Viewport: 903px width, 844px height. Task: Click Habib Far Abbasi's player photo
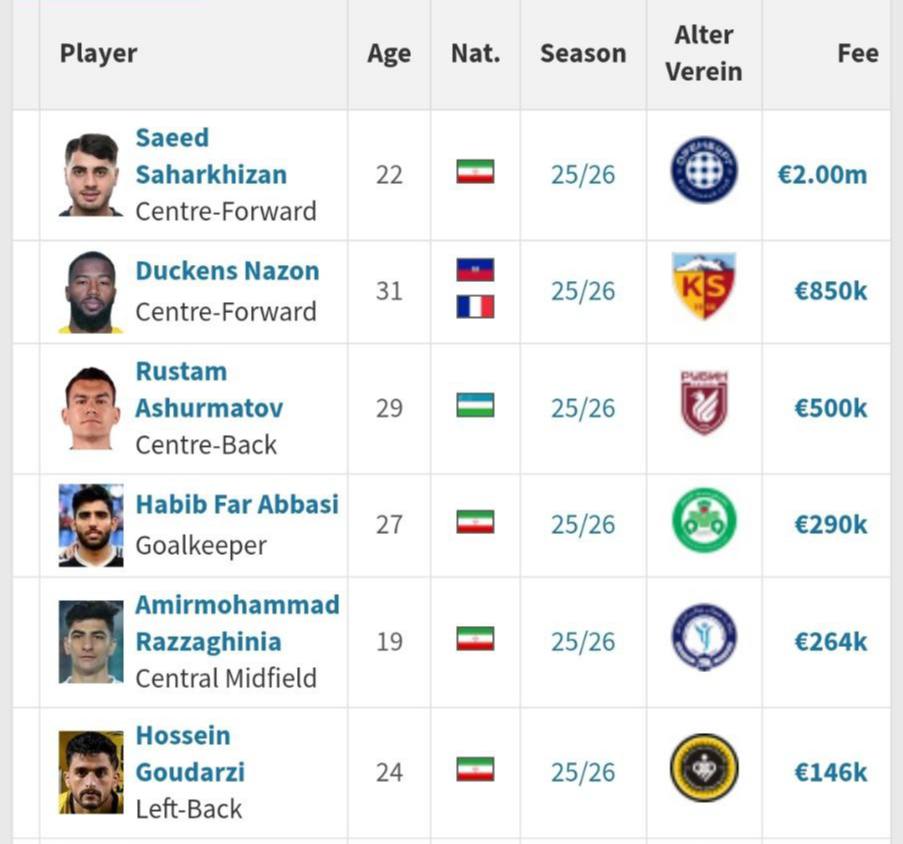point(91,525)
